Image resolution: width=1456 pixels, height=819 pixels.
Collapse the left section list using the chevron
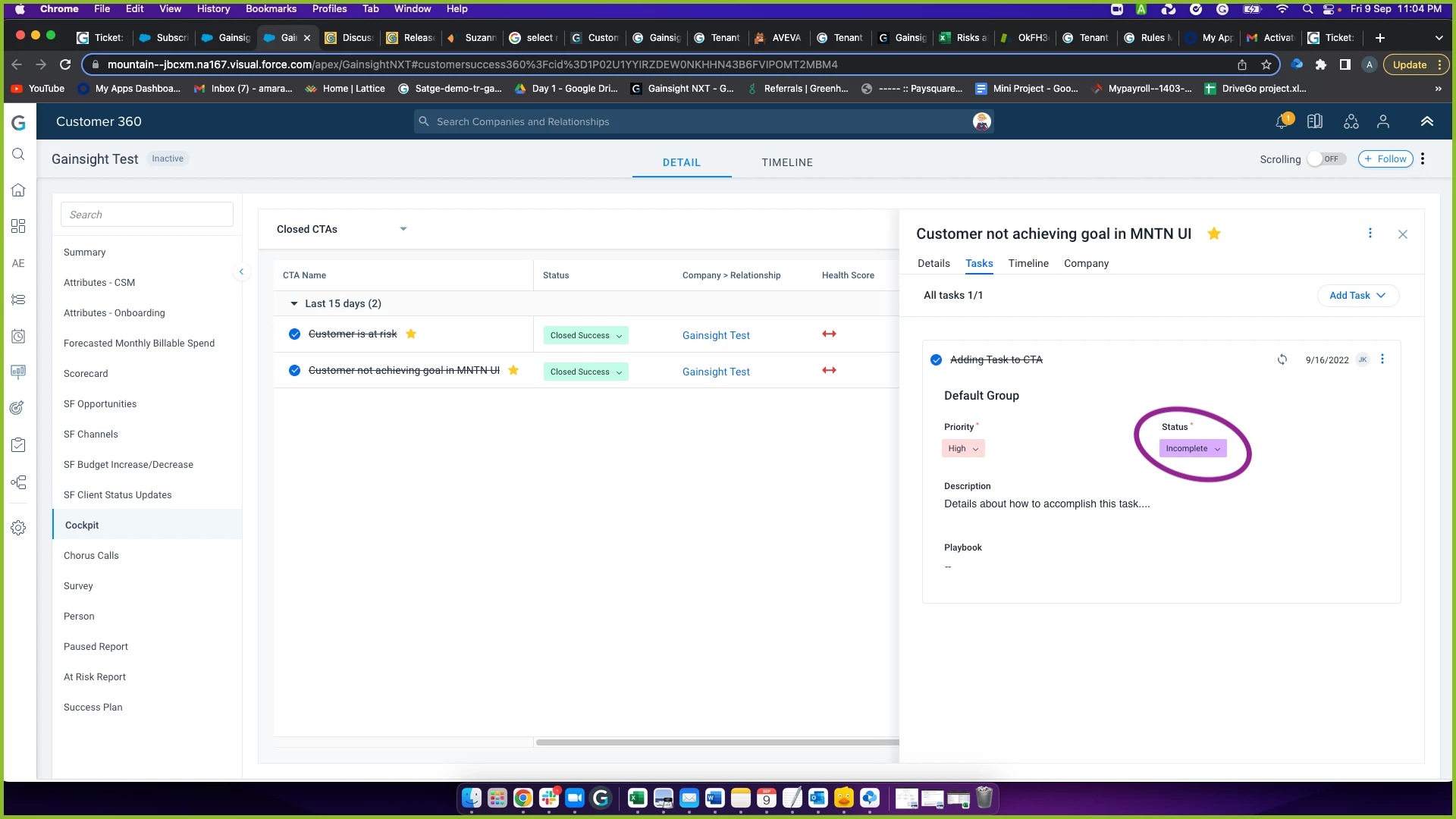click(x=241, y=271)
